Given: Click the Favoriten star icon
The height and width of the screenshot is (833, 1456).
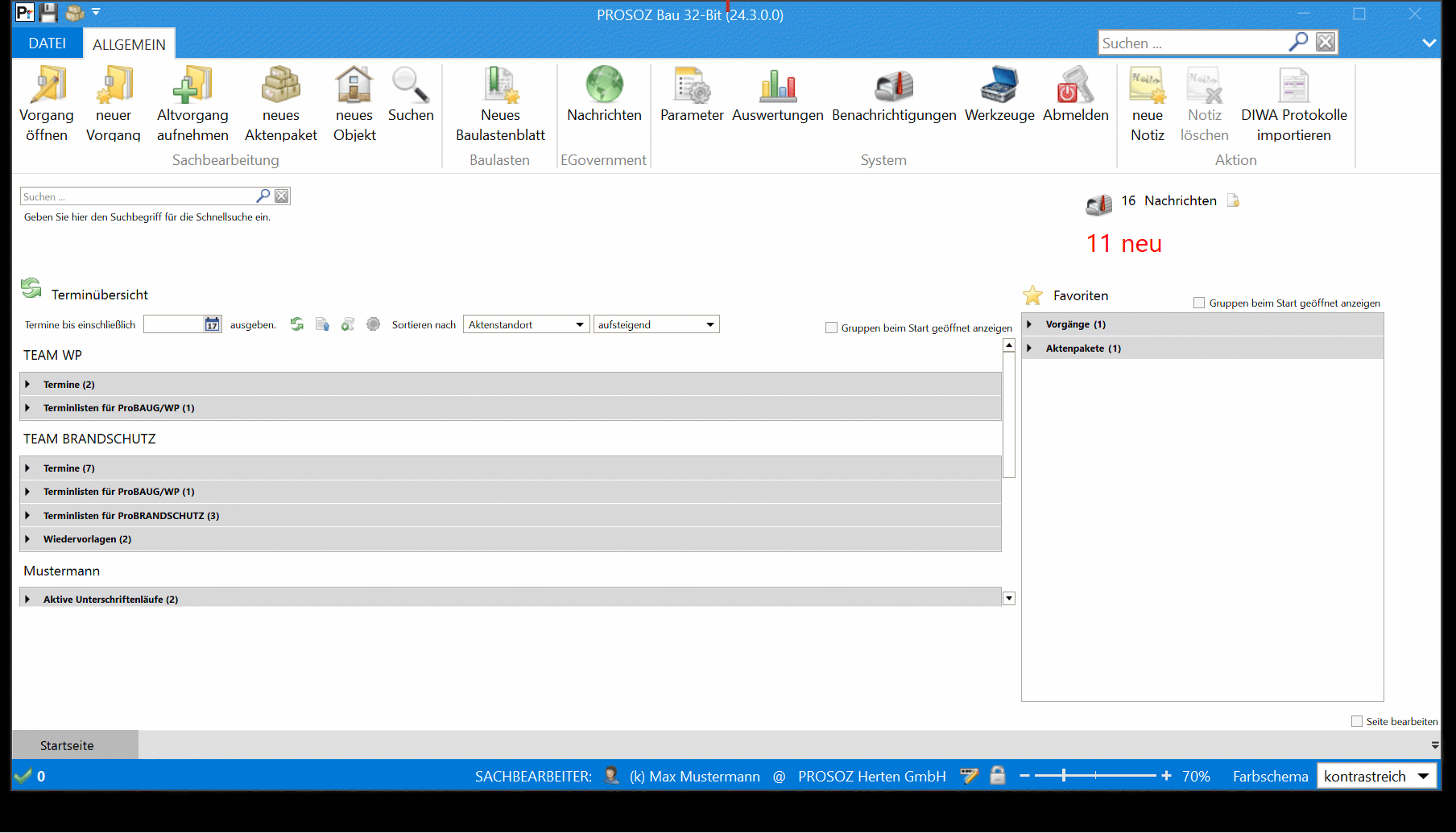Looking at the screenshot, I should pyautogui.click(x=1032, y=295).
